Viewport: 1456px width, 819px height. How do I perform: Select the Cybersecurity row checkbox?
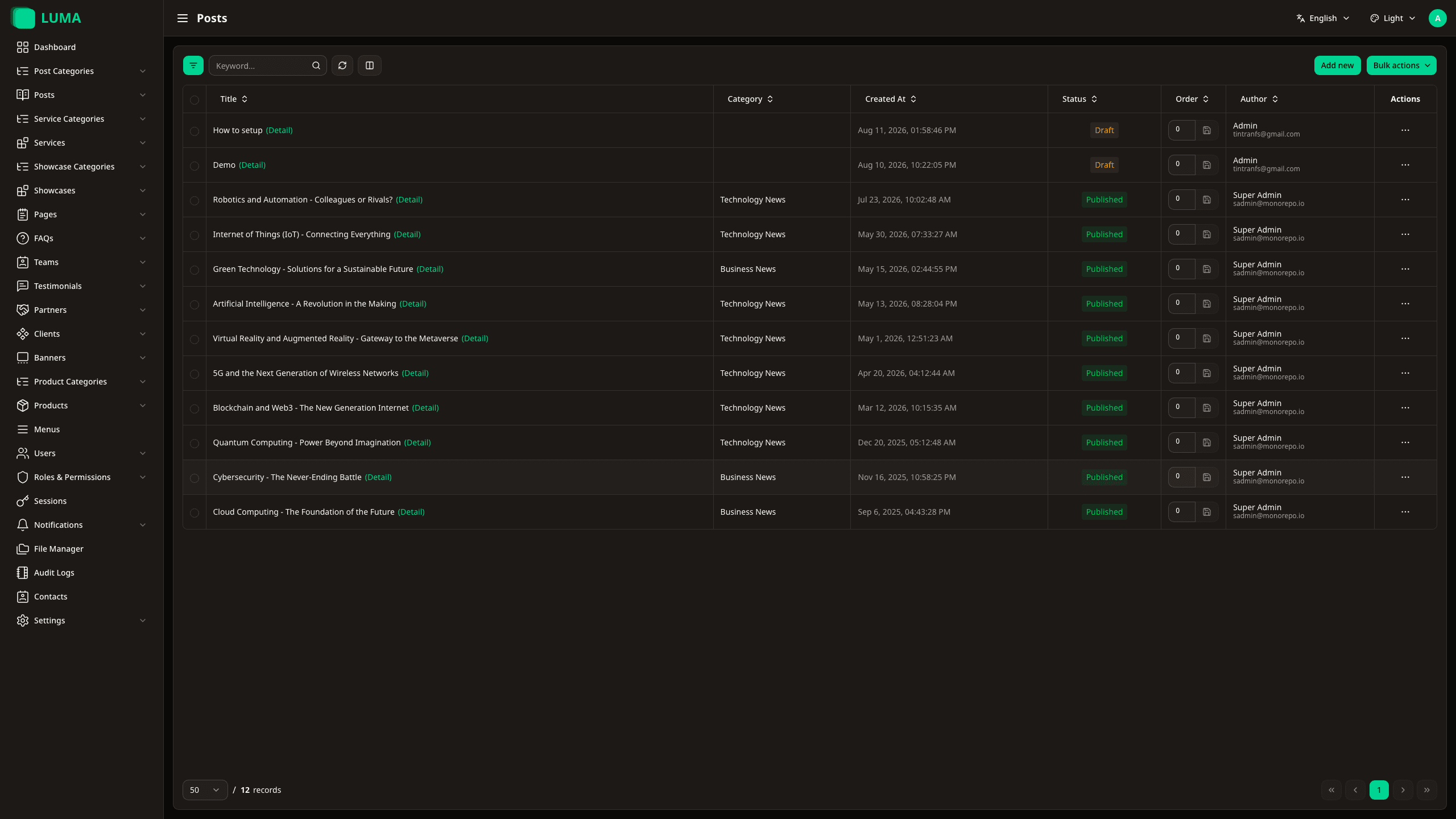point(195,478)
